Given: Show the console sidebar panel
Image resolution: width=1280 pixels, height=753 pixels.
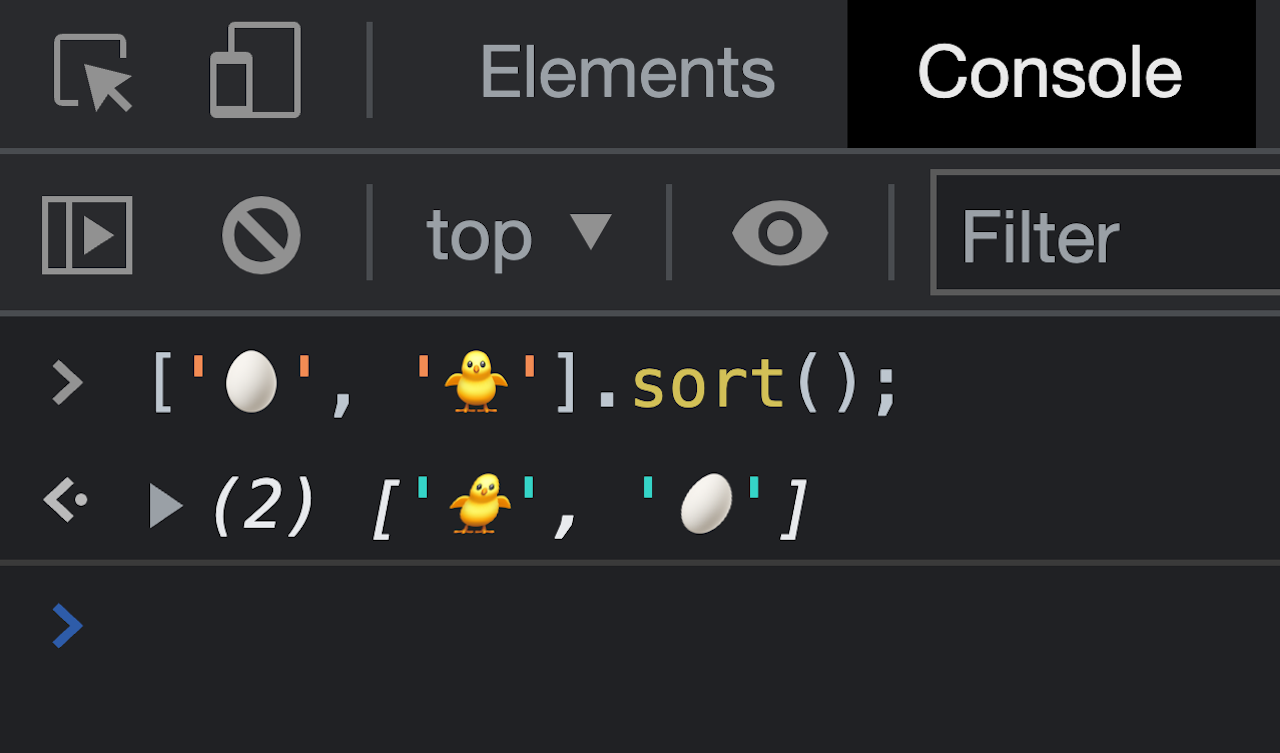Looking at the screenshot, I should (86, 234).
